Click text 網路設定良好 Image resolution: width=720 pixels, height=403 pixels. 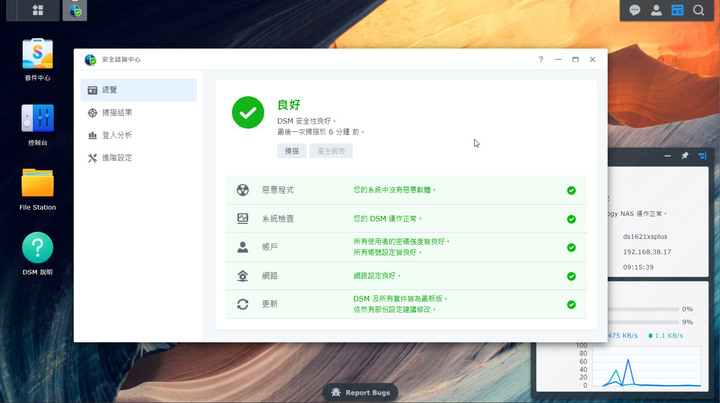[x=377, y=275]
